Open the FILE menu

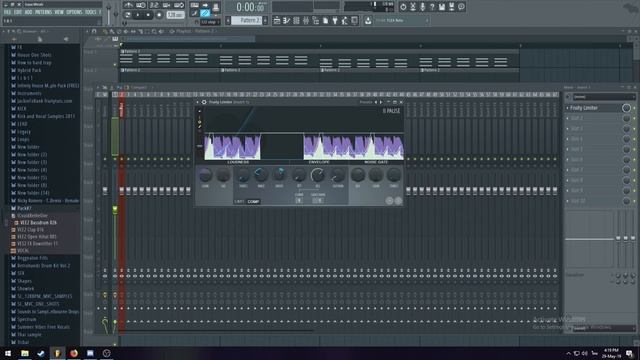7,12
